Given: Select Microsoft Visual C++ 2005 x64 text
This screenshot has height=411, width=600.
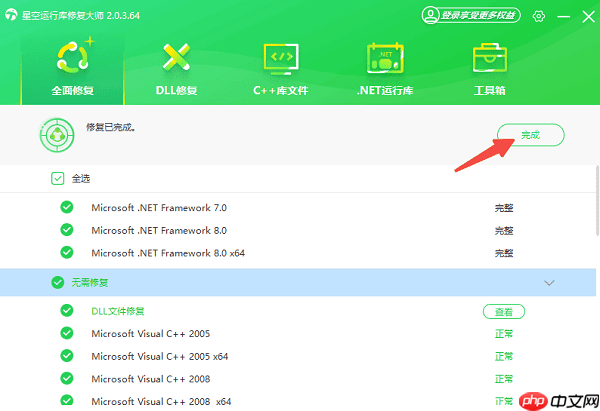Looking at the screenshot, I should tap(160, 356).
